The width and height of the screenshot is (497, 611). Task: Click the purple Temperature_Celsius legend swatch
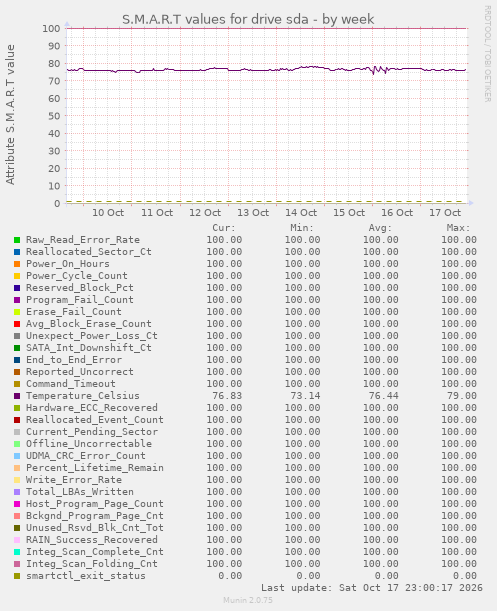point(17,396)
